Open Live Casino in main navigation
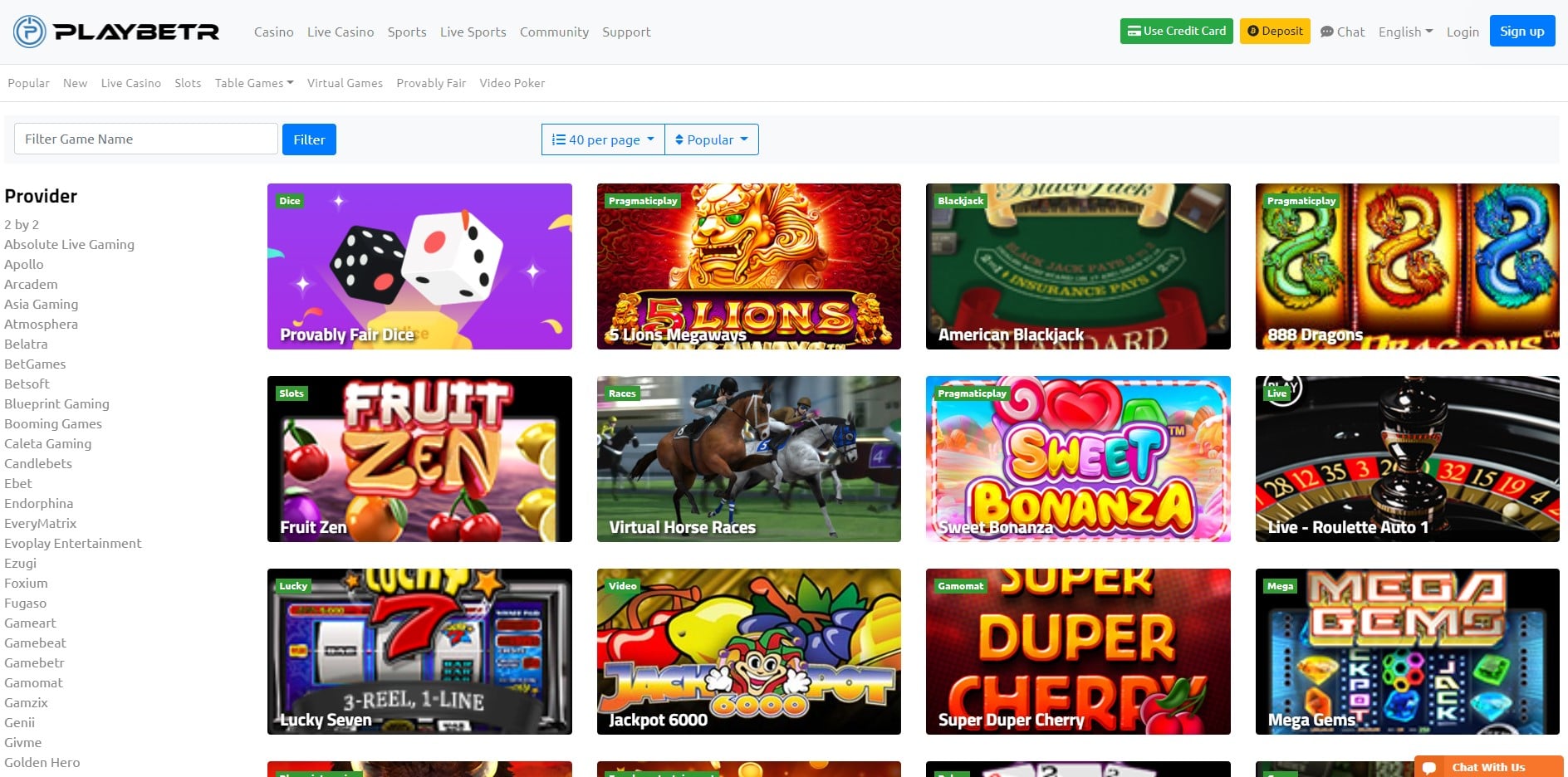 pos(341,32)
